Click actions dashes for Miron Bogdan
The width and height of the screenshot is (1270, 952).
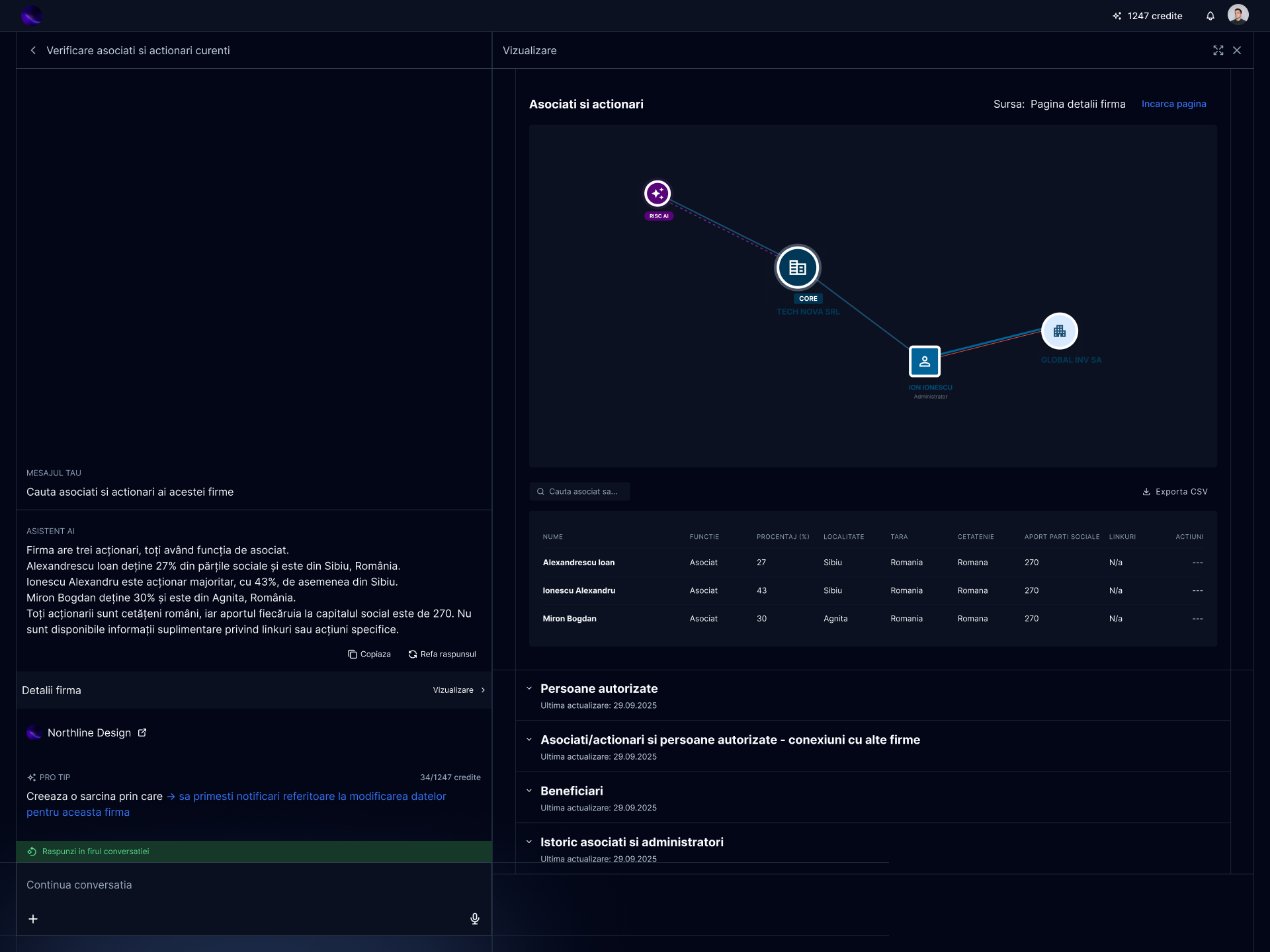pos(1197,619)
